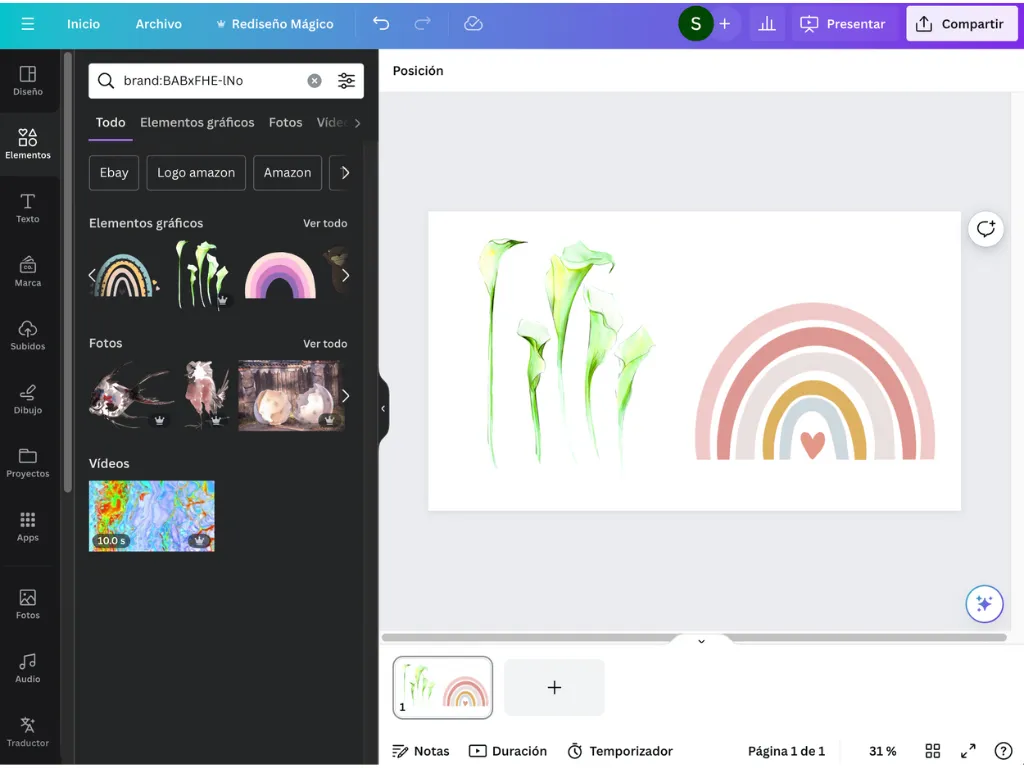Select the Dibujo drawing tool

tap(27, 399)
